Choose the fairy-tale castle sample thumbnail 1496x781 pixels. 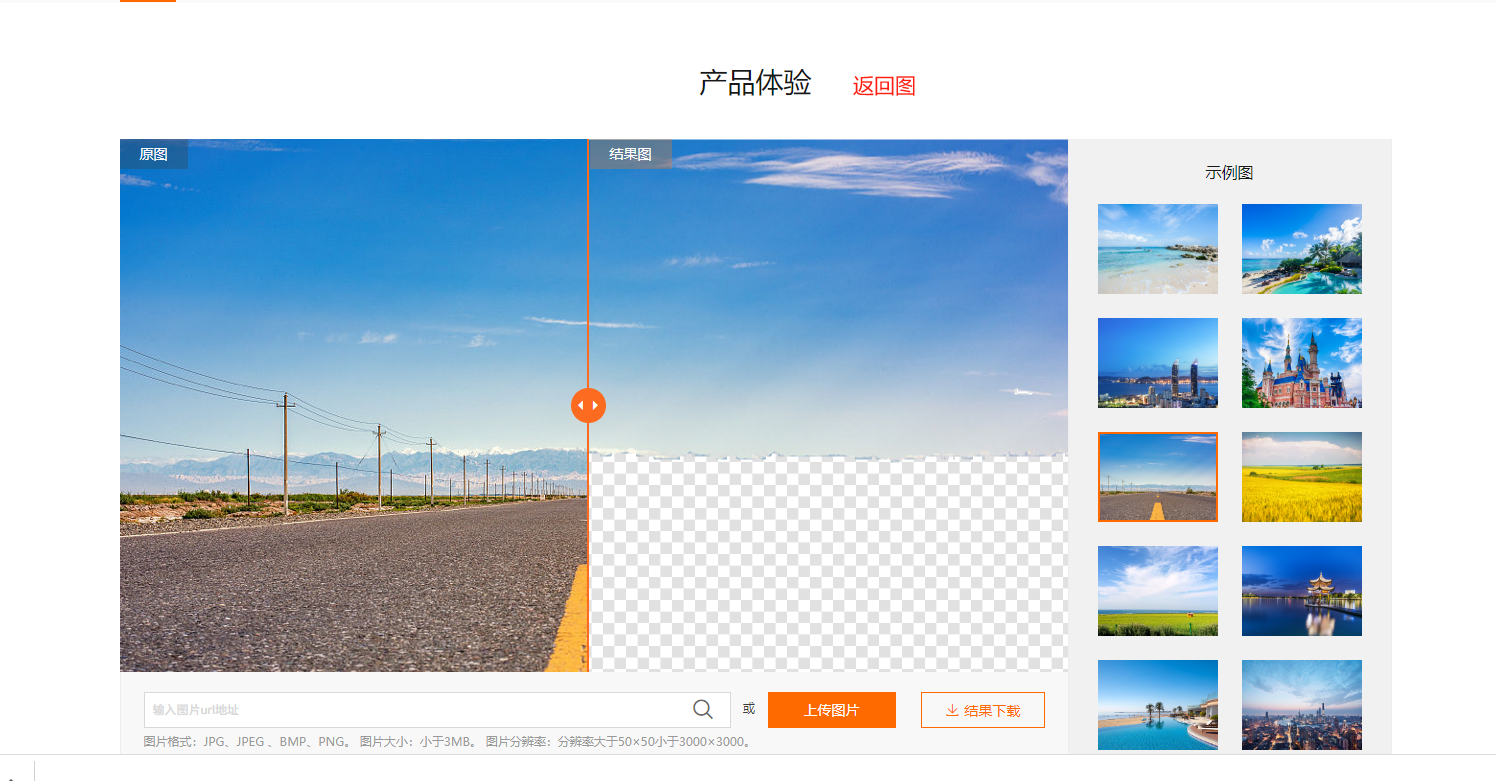click(1302, 363)
